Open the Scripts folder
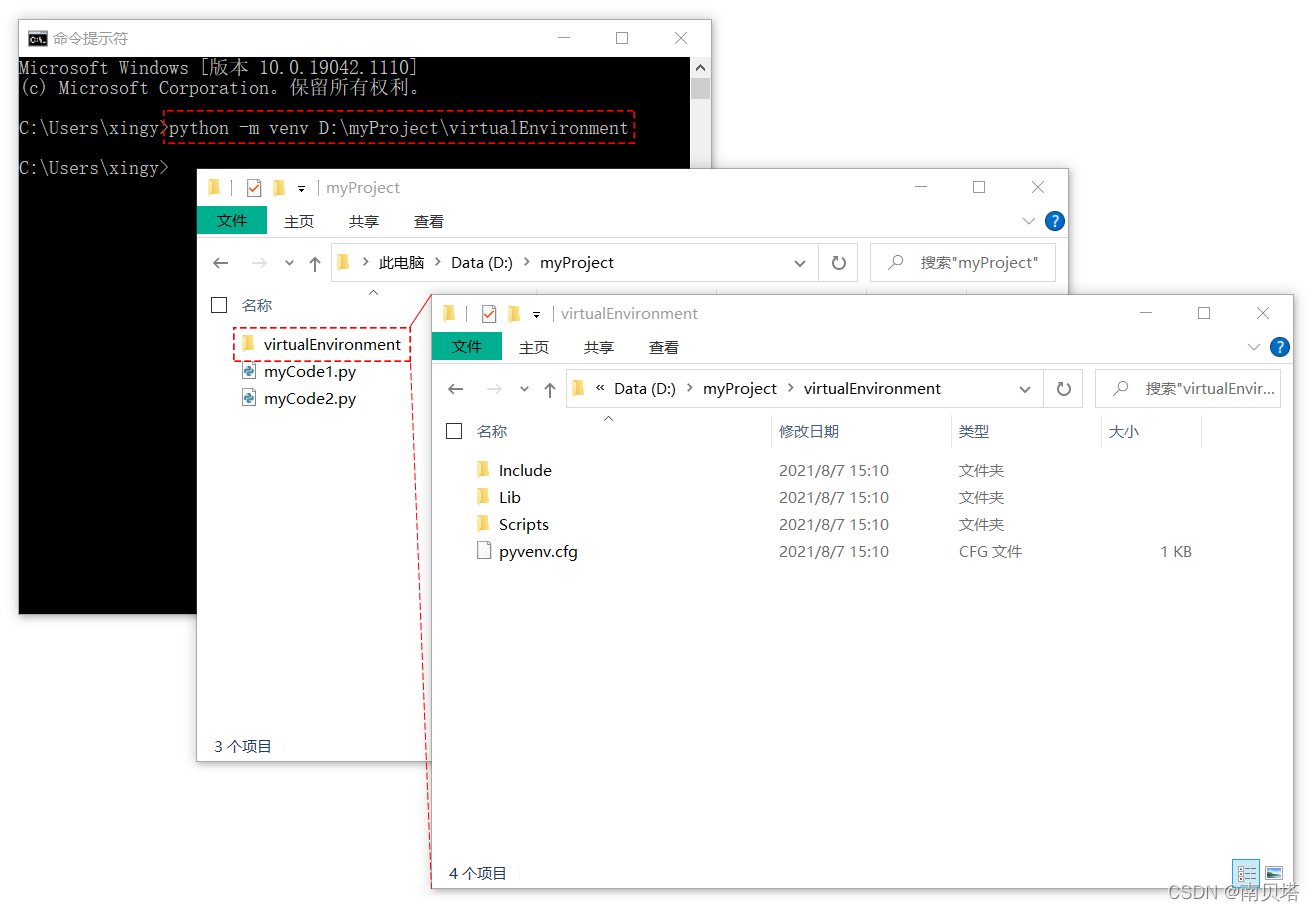Viewport: 1315px width, 911px height. [x=524, y=524]
